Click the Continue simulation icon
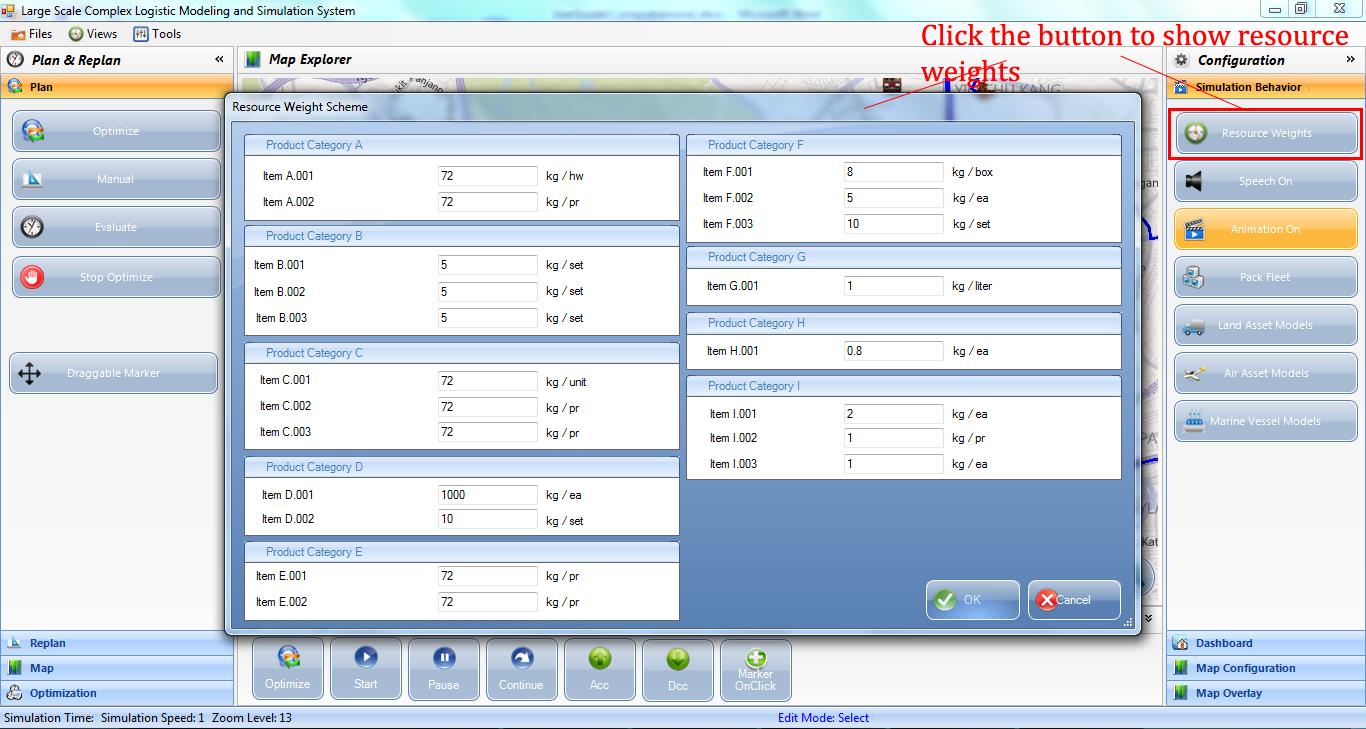Image resolution: width=1366 pixels, height=729 pixels. click(x=521, y=668)
